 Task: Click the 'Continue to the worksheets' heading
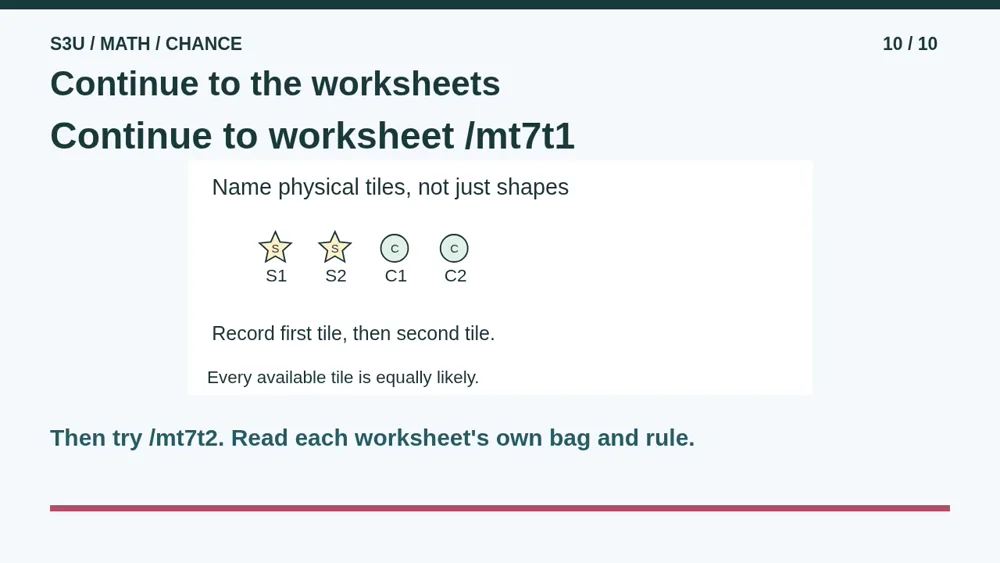275,84
